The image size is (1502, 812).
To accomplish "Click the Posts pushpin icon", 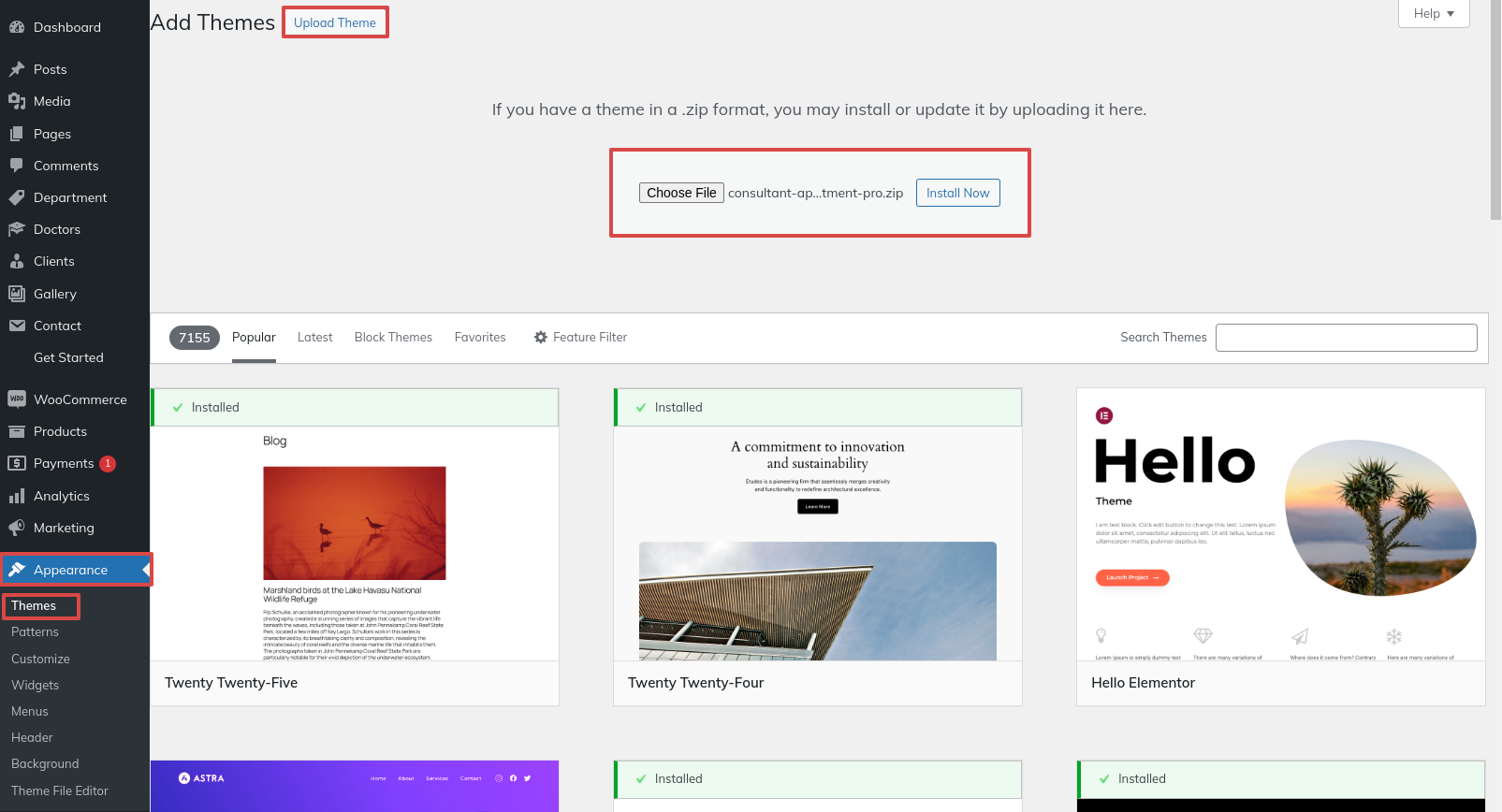I will point(17,69).
